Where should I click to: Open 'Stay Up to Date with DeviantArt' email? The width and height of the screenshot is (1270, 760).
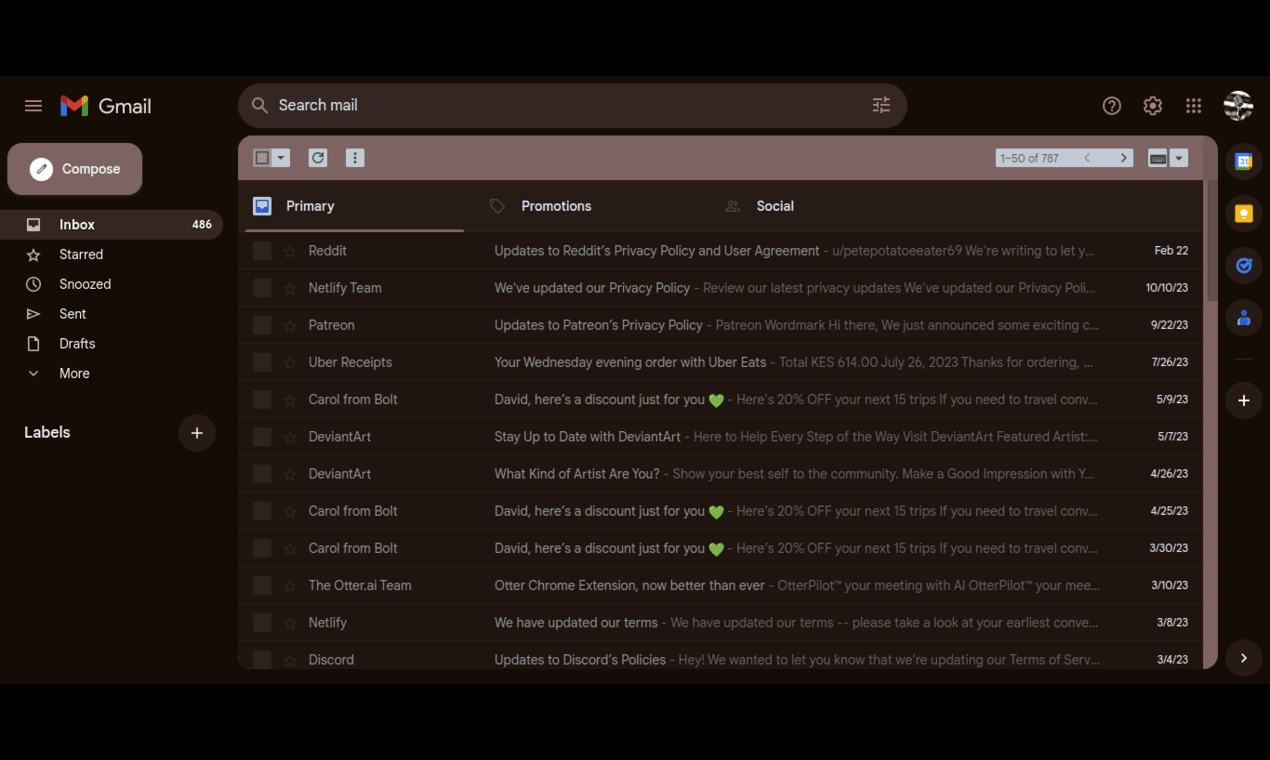tap(720, 437)
